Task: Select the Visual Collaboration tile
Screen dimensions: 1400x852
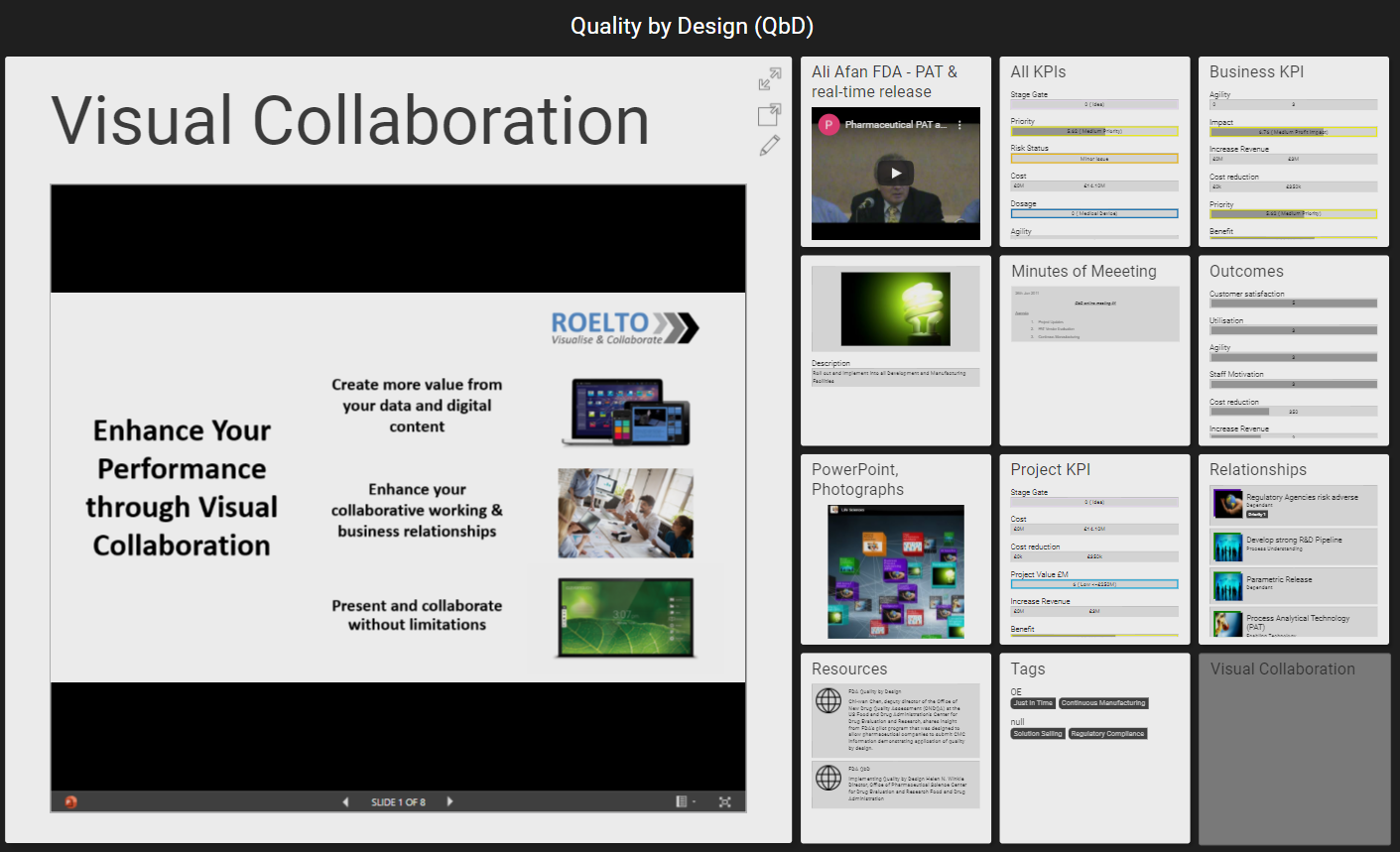Action: (x=1293, y=748)
